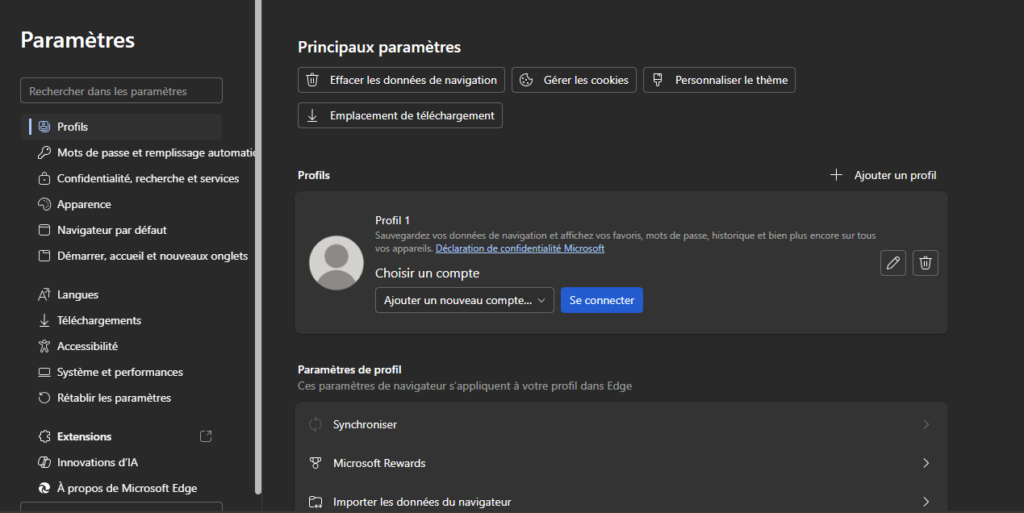
Task: Open Déclaration de confidentialité Microsoft link
Action: coord(520,249)
